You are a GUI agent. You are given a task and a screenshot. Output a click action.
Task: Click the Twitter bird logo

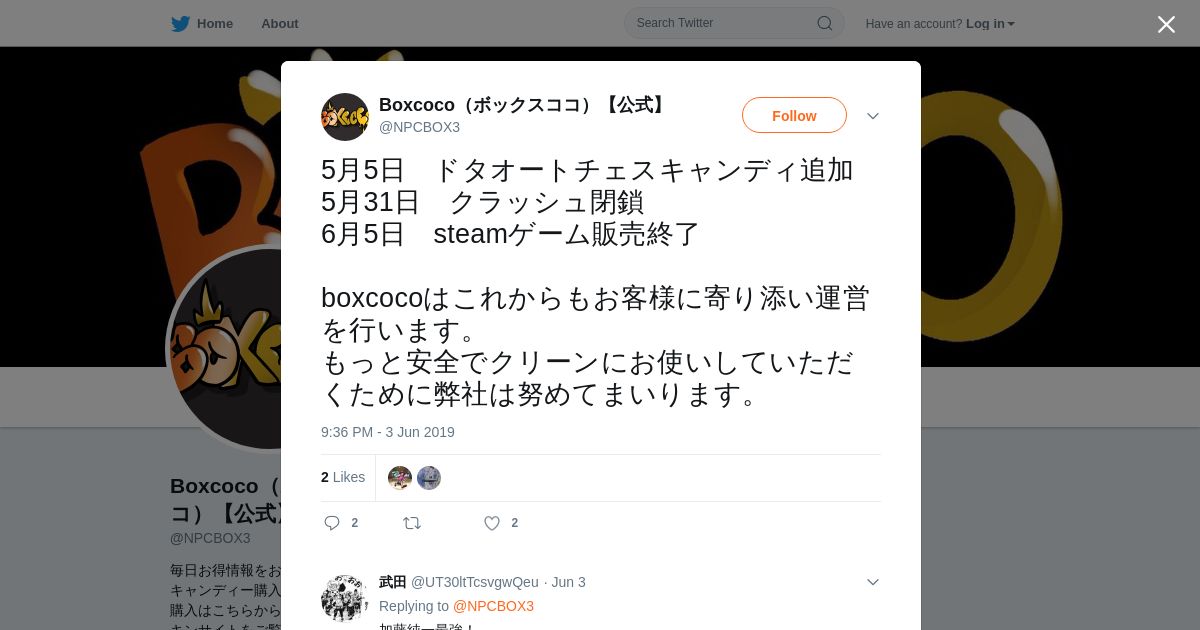pos(180,23)
